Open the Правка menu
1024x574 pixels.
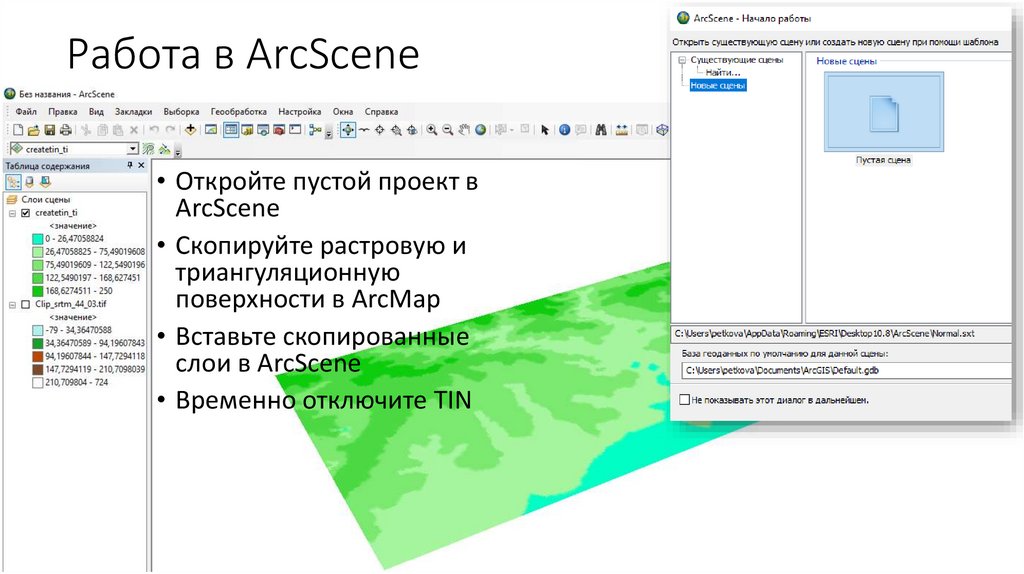(63, 112)
